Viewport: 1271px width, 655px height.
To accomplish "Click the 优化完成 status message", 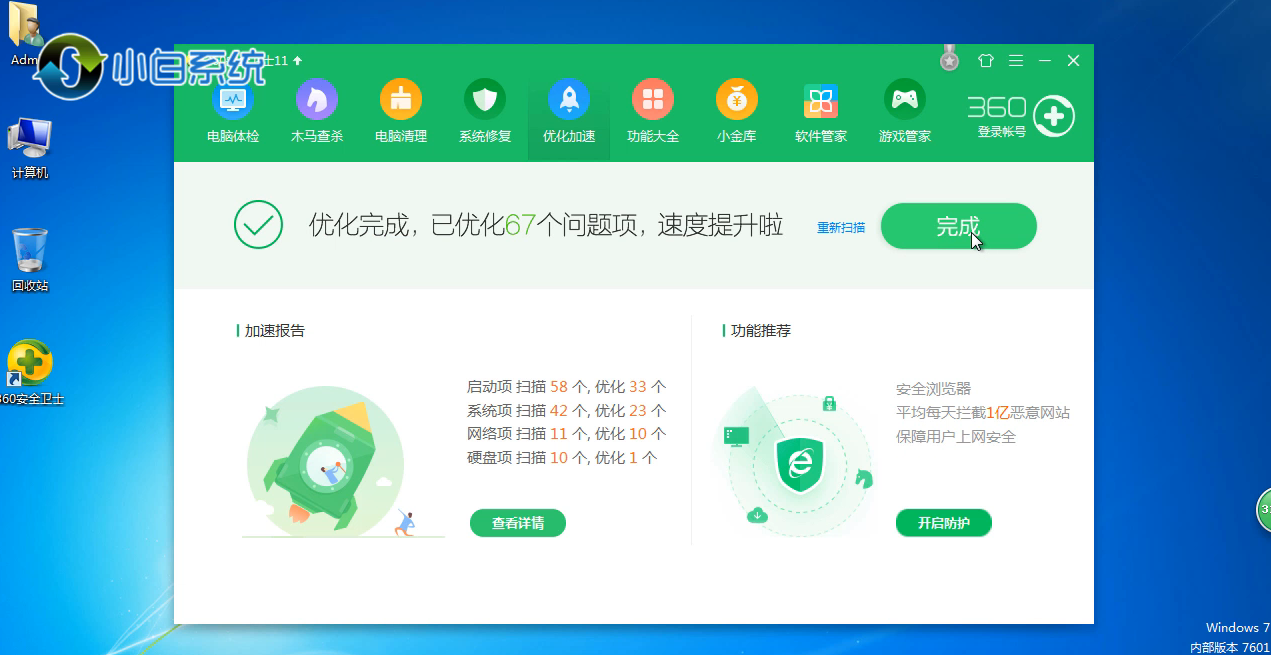I will 546,225.
